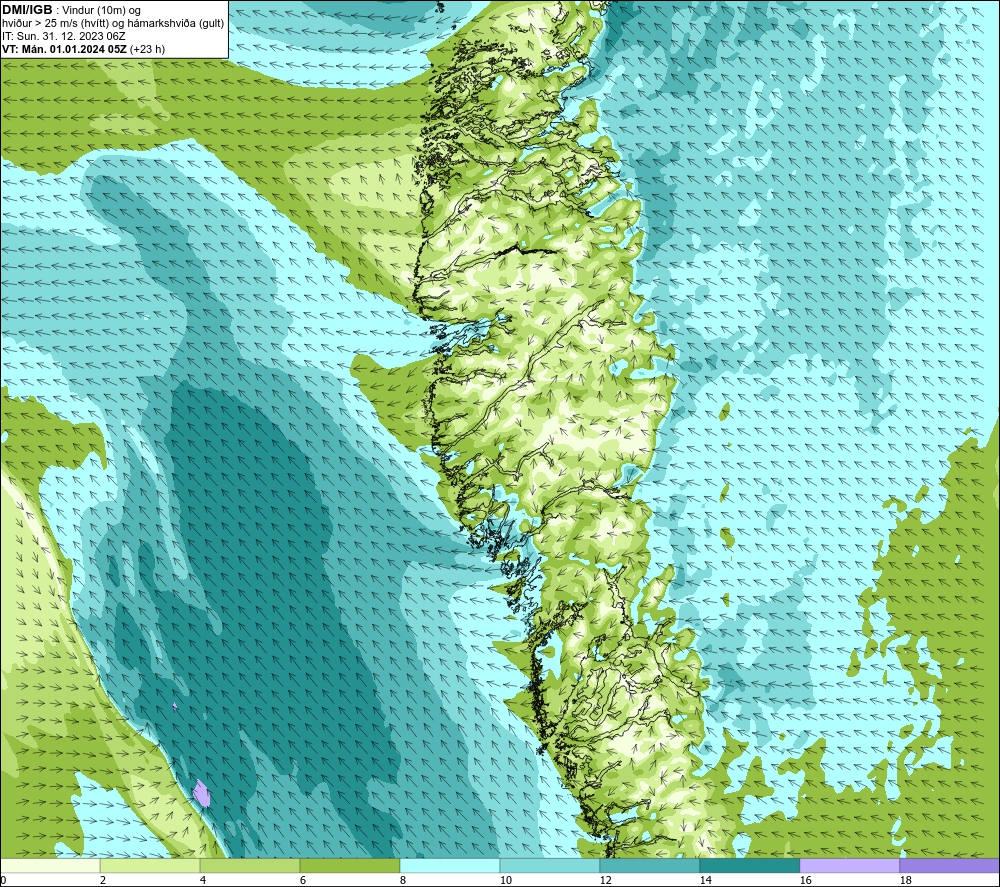
Task: Click the light green 2–4 m/s legend swatch
Action: (x=150, y=865)
